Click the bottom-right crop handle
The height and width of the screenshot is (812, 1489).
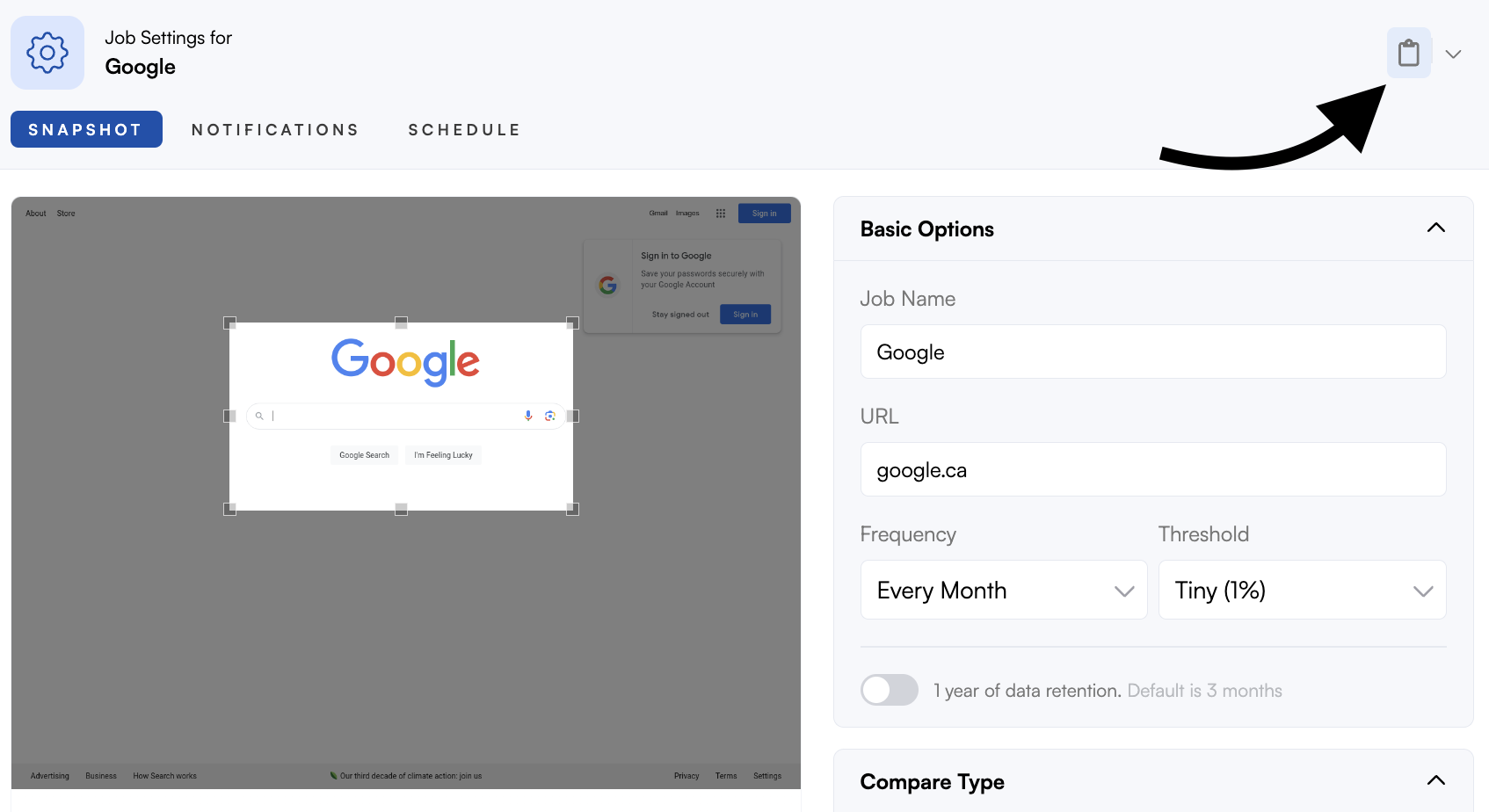573,509
